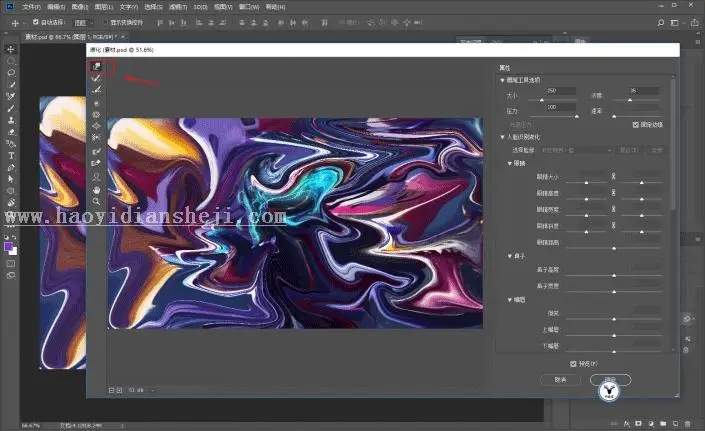Toggle the 自动选择 auto-select checkbox

pyautogui.click(x=36, y=22)
